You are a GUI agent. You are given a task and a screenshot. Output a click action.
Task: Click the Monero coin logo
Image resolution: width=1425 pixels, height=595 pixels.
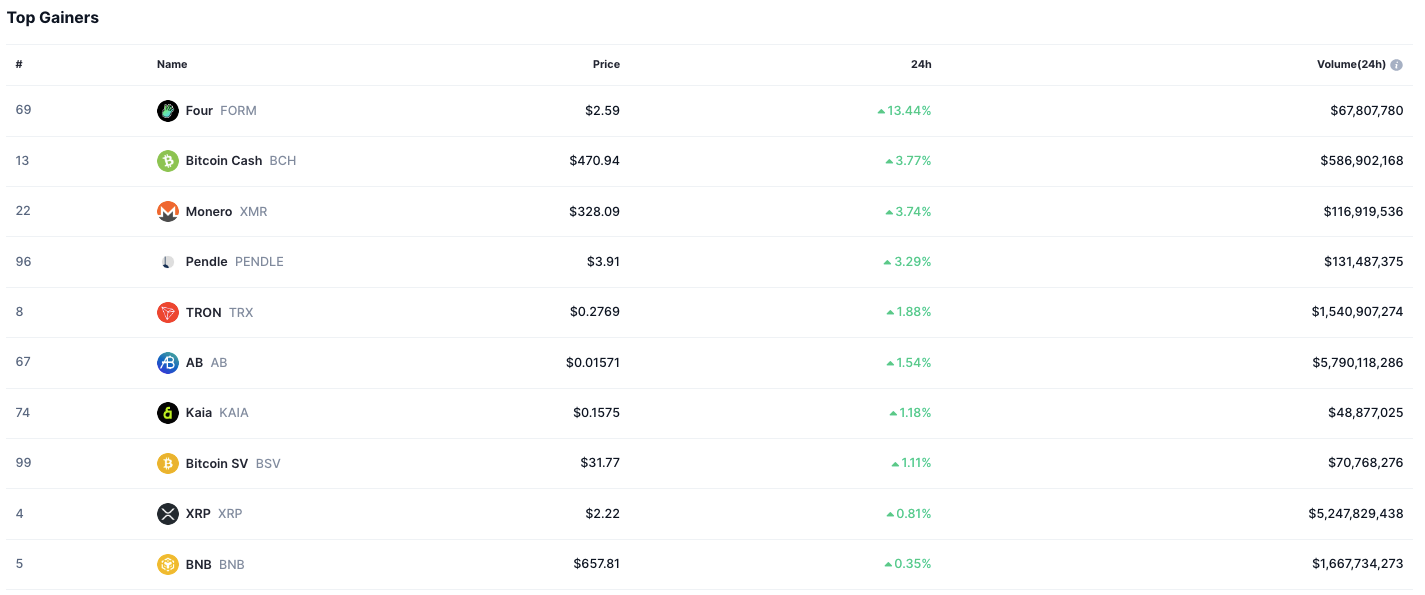(x=168, y=212)
